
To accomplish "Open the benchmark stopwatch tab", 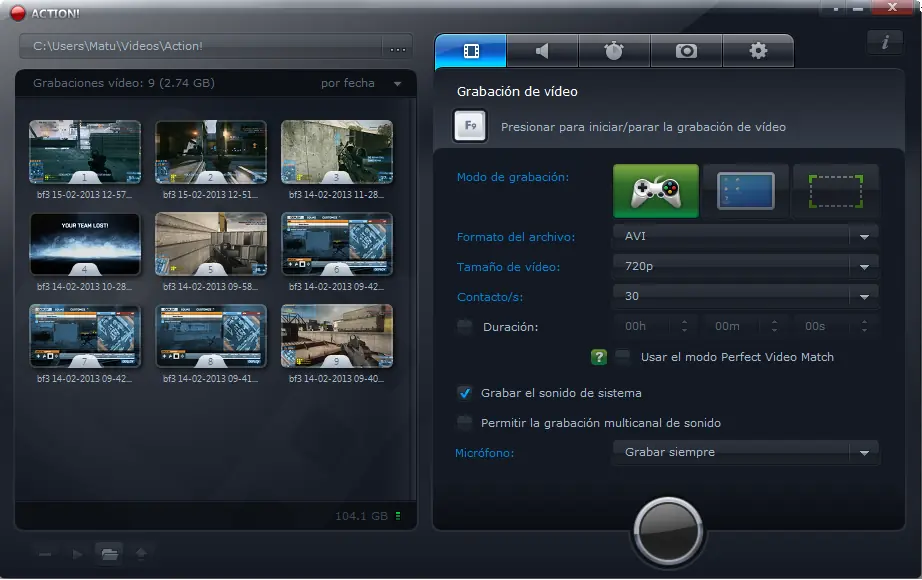I will coord(614,51).
